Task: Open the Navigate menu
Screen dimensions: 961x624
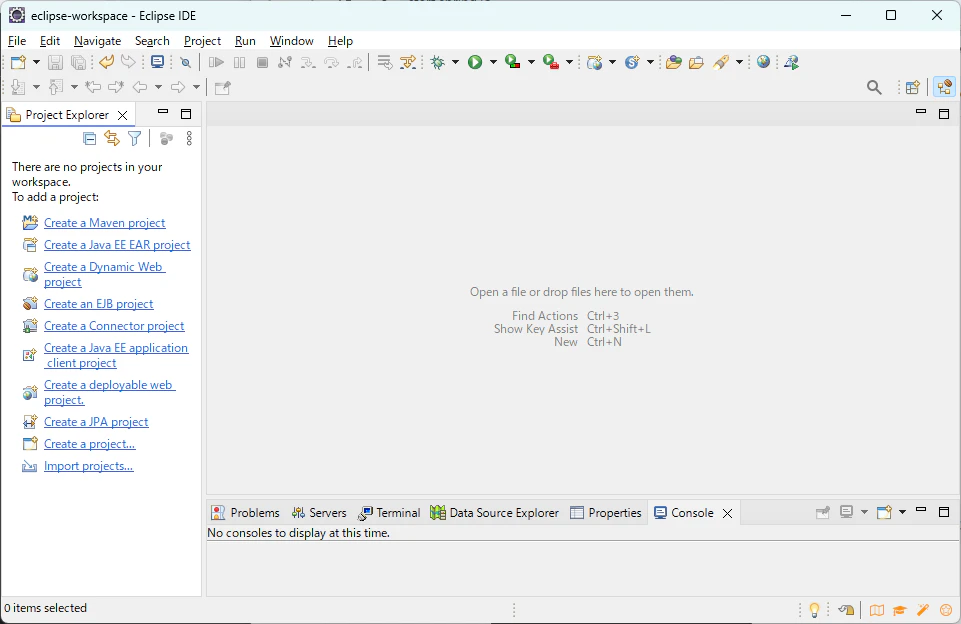Action: click(x=97, y=41)
